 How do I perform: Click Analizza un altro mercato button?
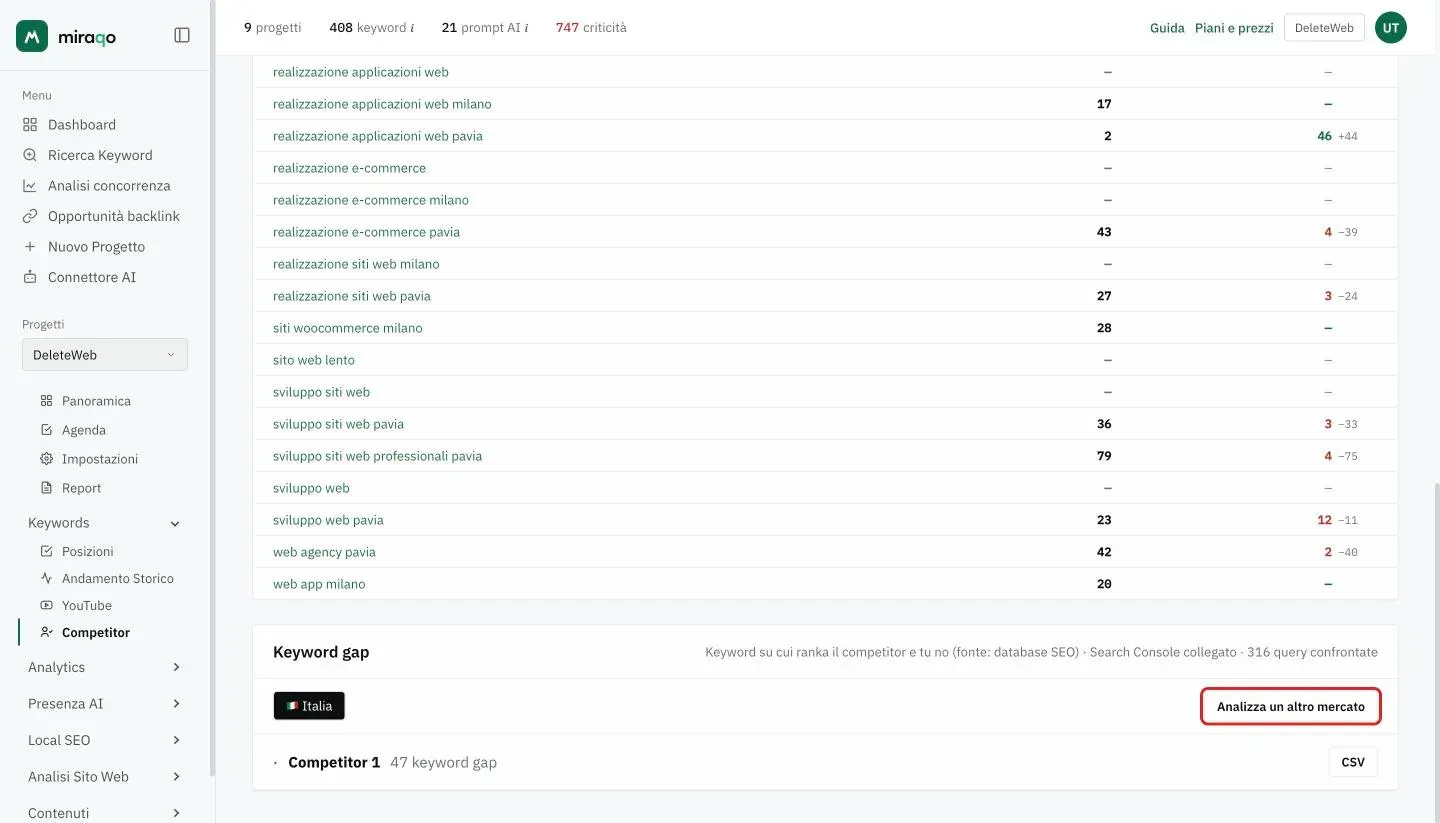coord(1291,706)
